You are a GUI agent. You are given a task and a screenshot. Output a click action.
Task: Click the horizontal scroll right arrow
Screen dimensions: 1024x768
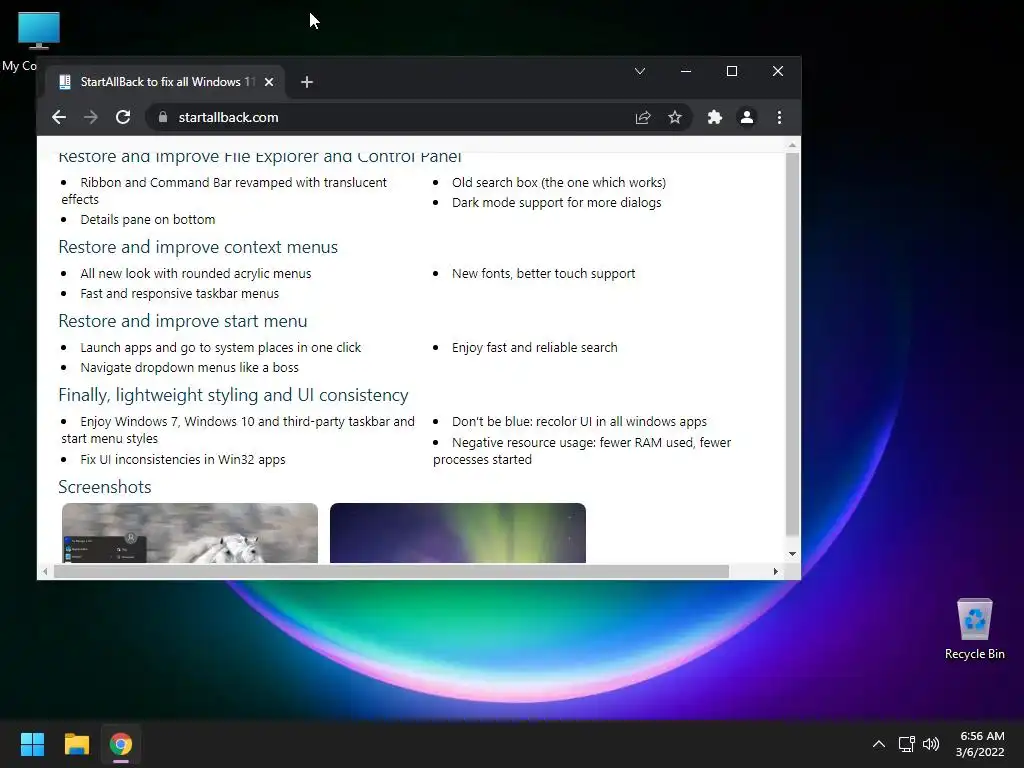tap(775, 571)
